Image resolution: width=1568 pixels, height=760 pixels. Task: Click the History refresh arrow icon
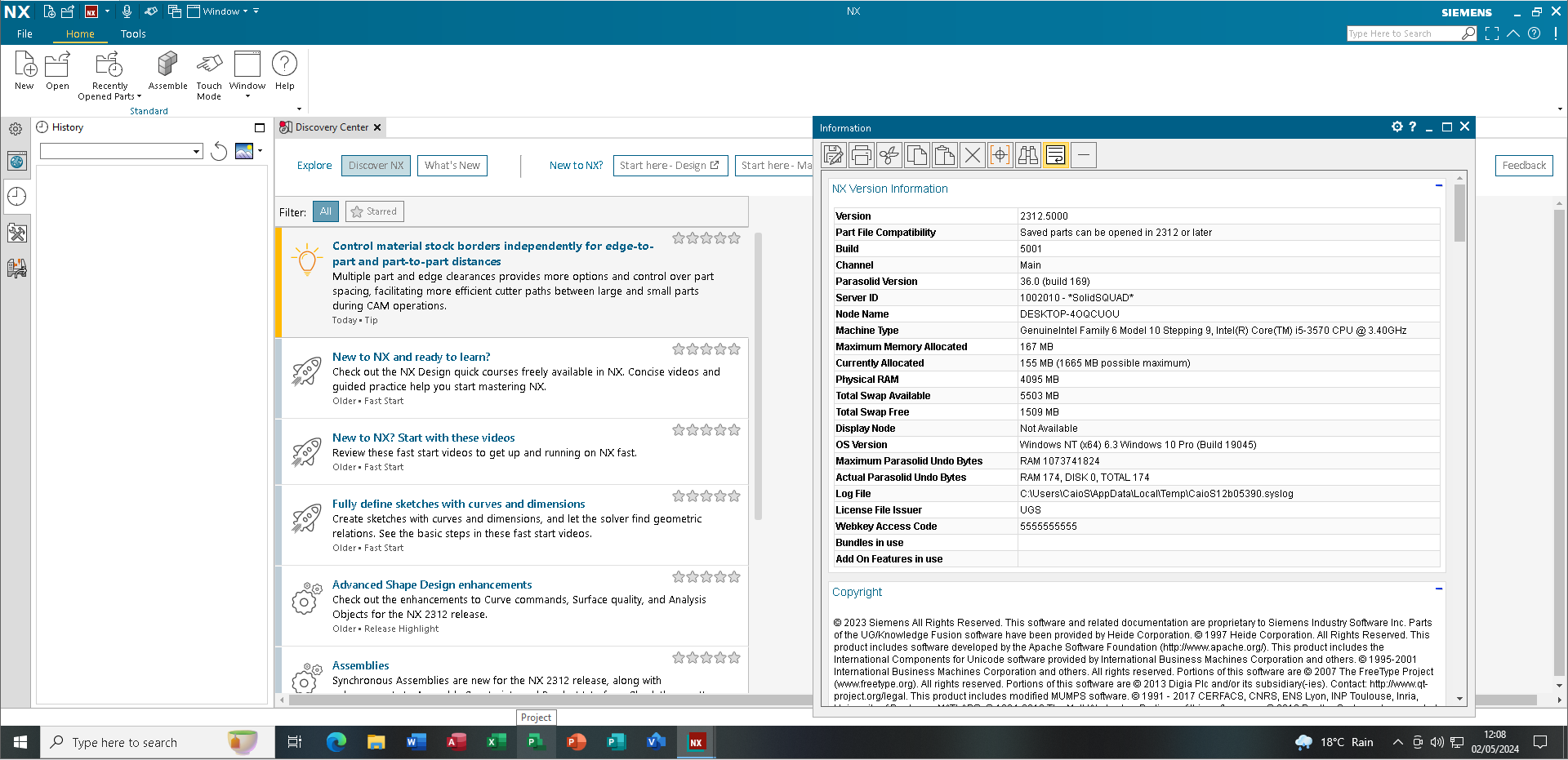(219, 151)
